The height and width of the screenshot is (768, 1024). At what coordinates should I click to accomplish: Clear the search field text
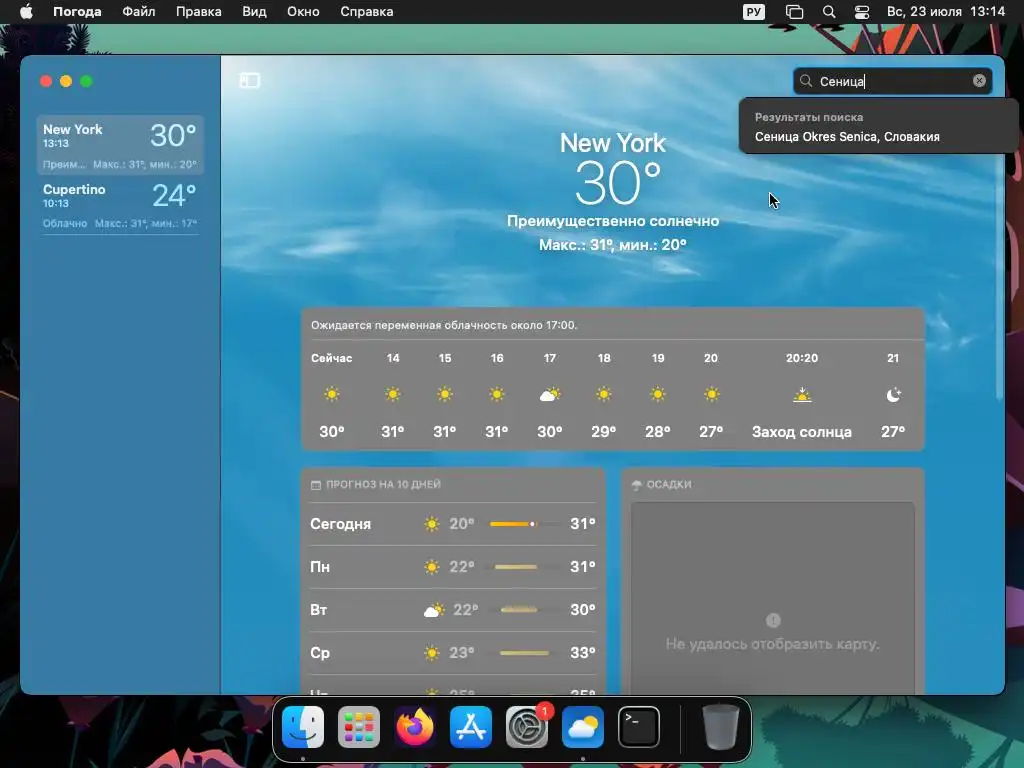pyautogui.click(x=979, y=80)
